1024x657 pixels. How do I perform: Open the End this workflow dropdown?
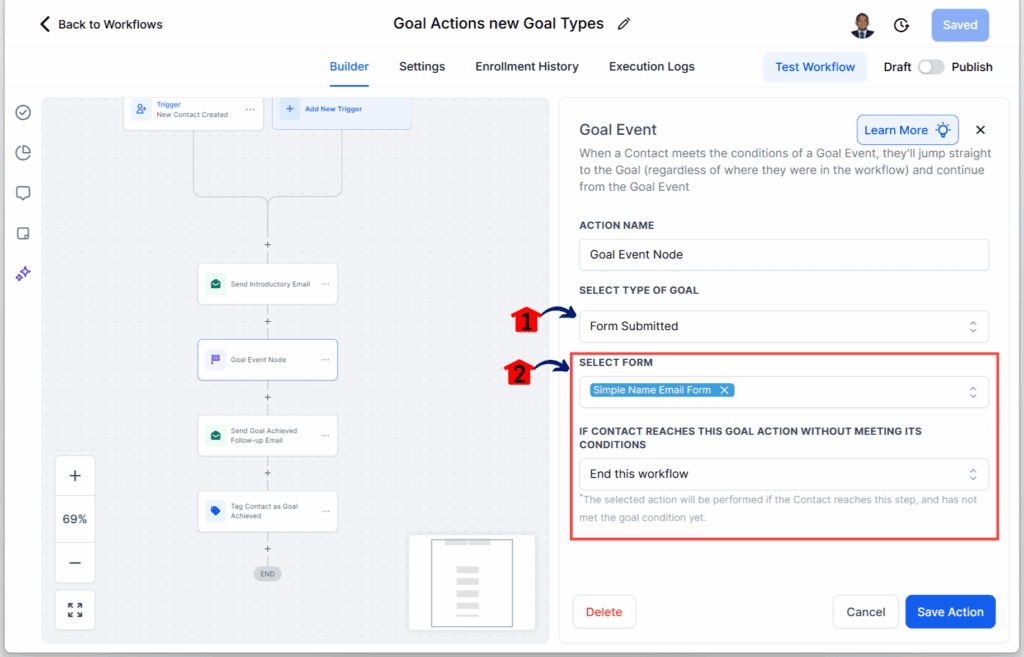[x=783, y=474]
